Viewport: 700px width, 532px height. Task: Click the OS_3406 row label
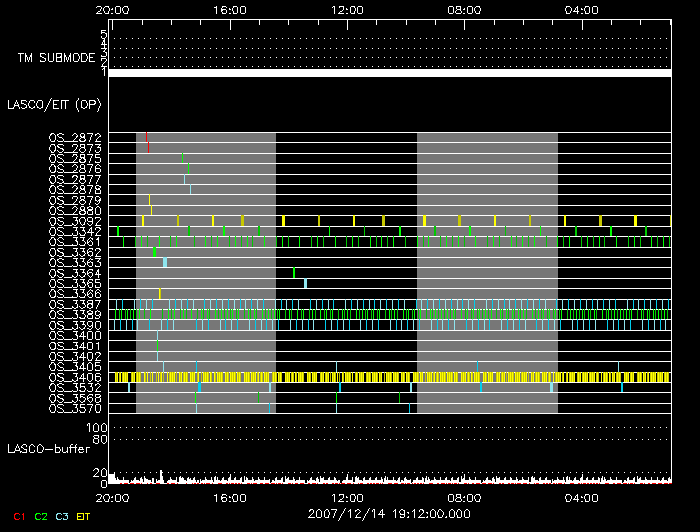coord(75,377)
